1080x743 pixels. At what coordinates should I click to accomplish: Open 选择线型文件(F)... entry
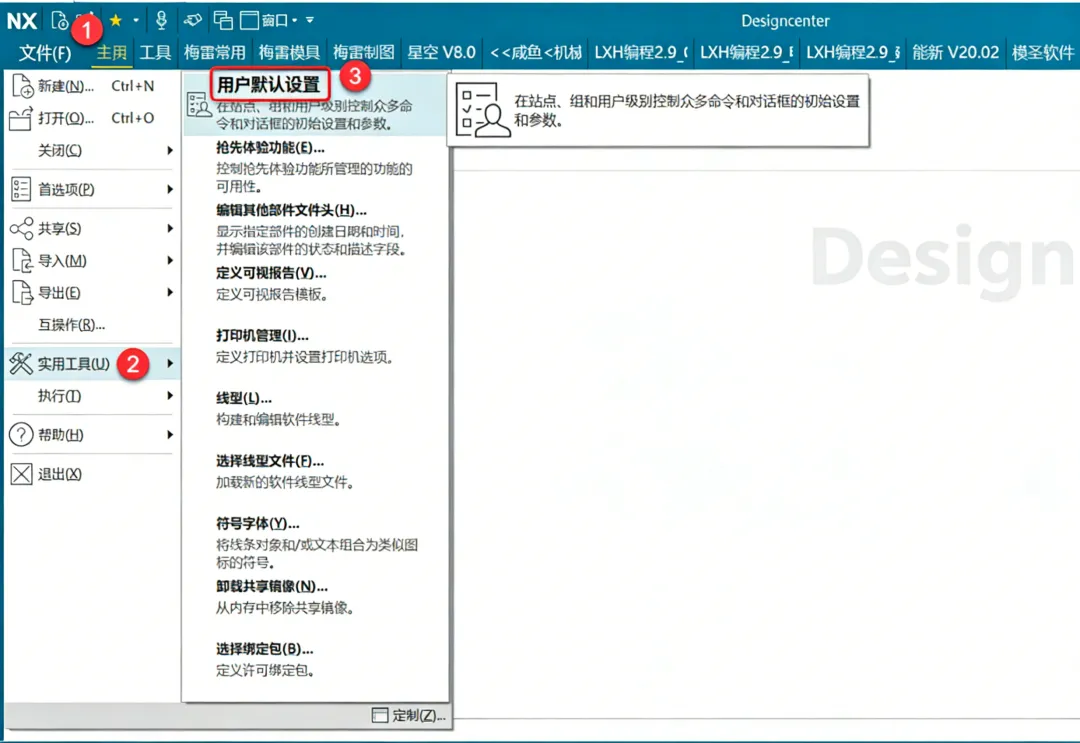pyautogui.click(x=270, y=461)
